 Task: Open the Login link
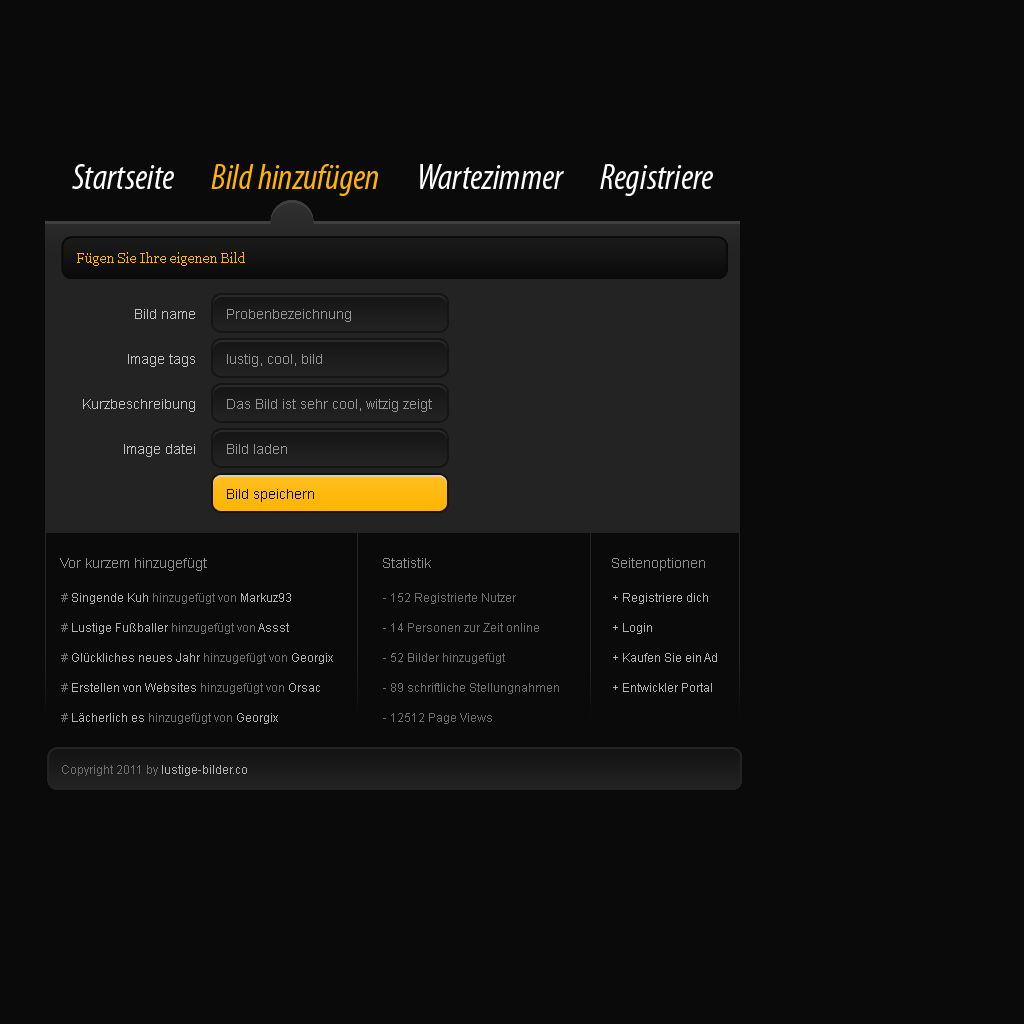(637, 628)
